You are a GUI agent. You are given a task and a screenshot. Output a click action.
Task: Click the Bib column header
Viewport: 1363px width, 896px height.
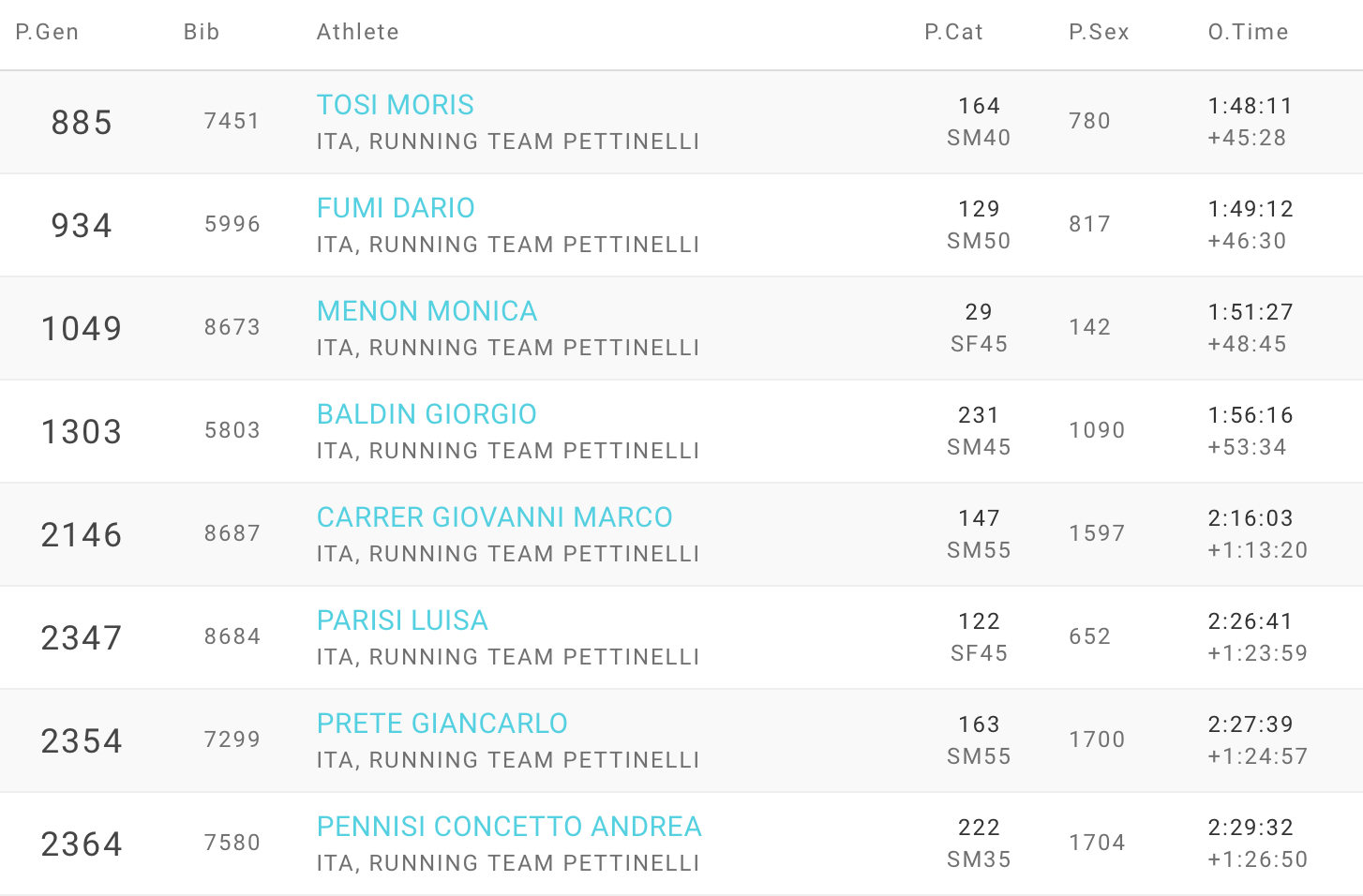point(202,32)
